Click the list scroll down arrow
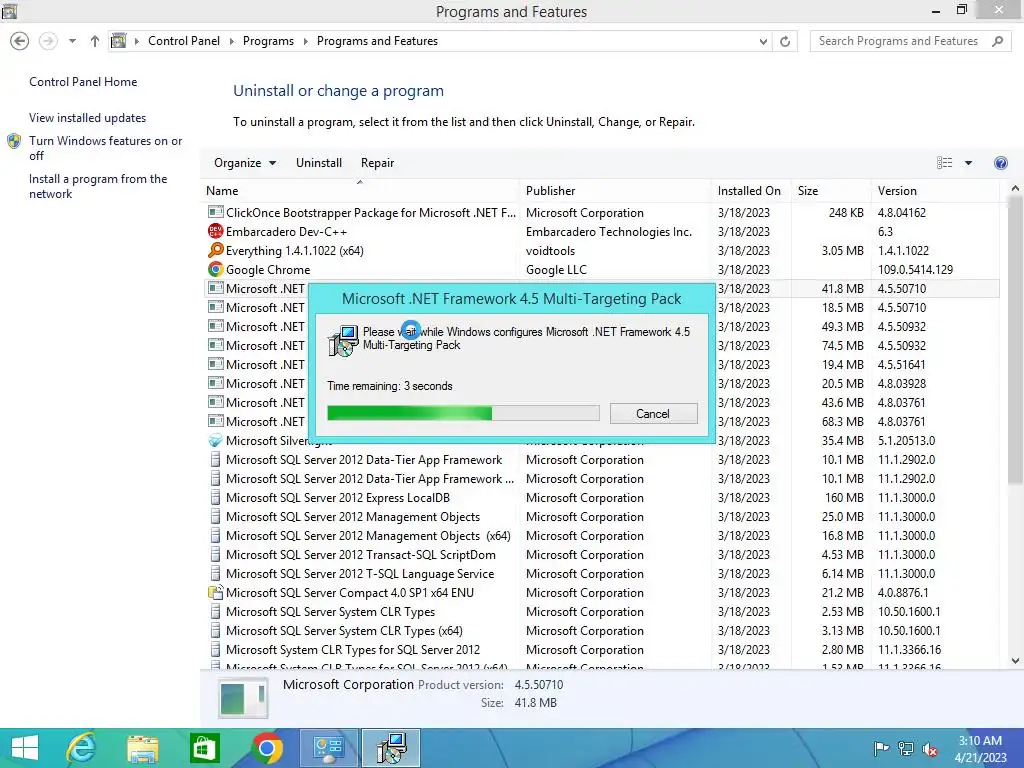 1015,661
